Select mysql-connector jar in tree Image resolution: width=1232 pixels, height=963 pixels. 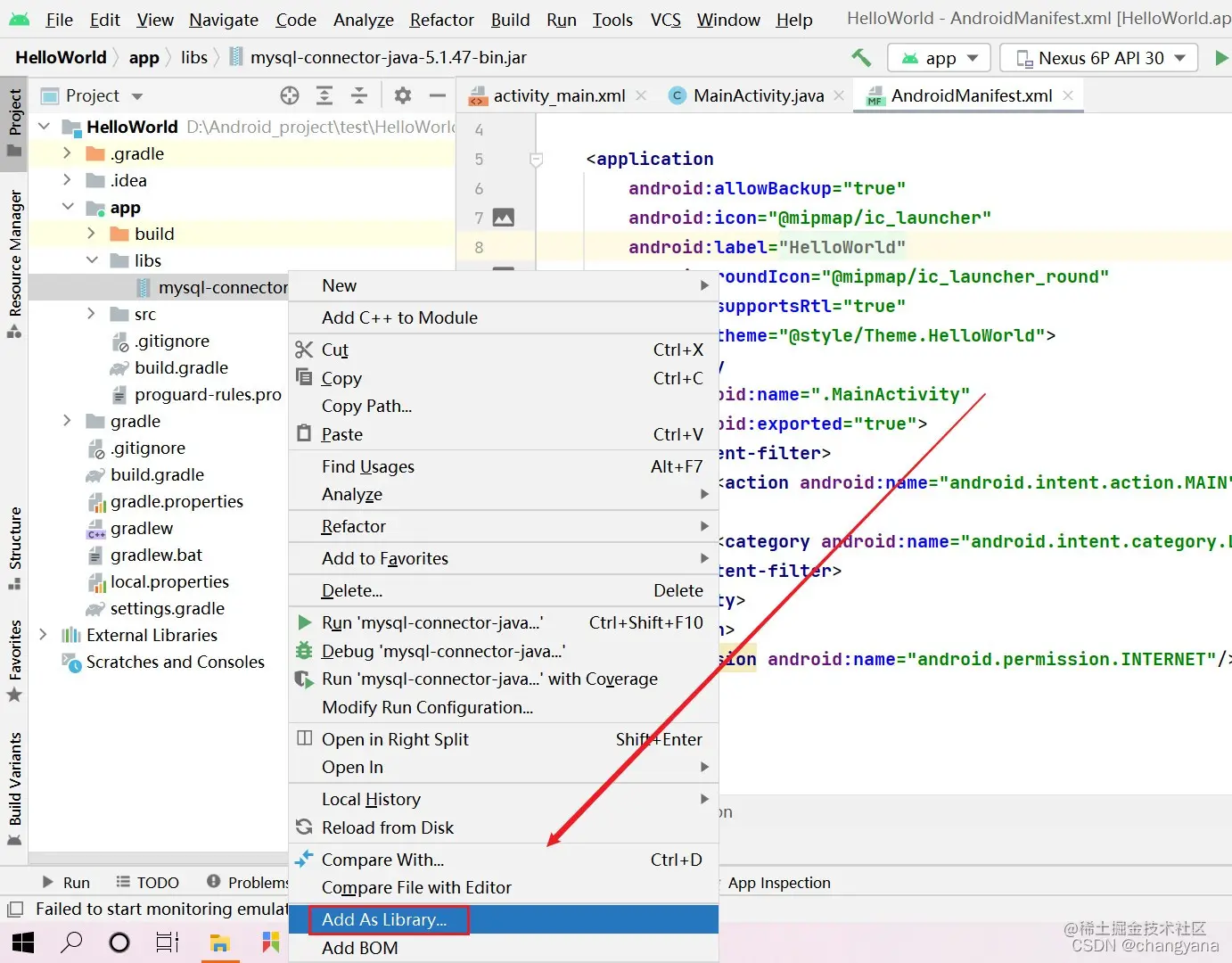(159, 287)
